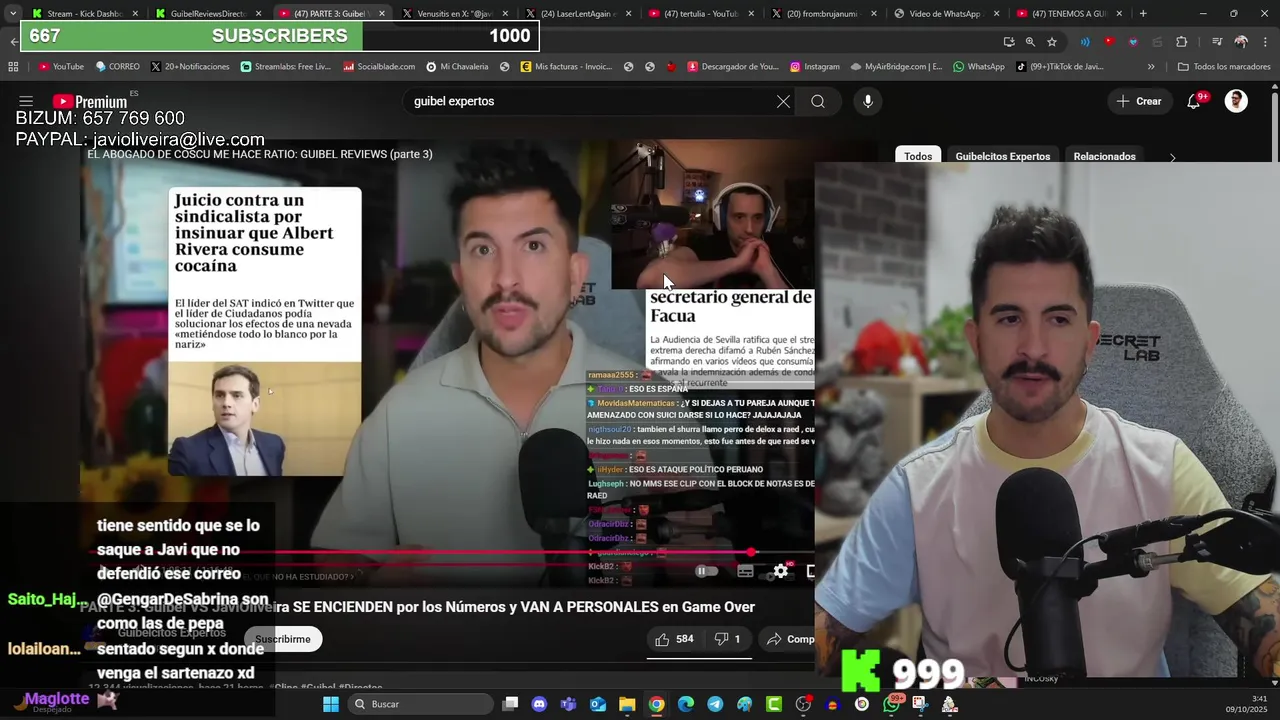Screen dimensions: 1280x720
Task: Open Google Chrome taskbar icon
Action: click(x=656, y=704)
